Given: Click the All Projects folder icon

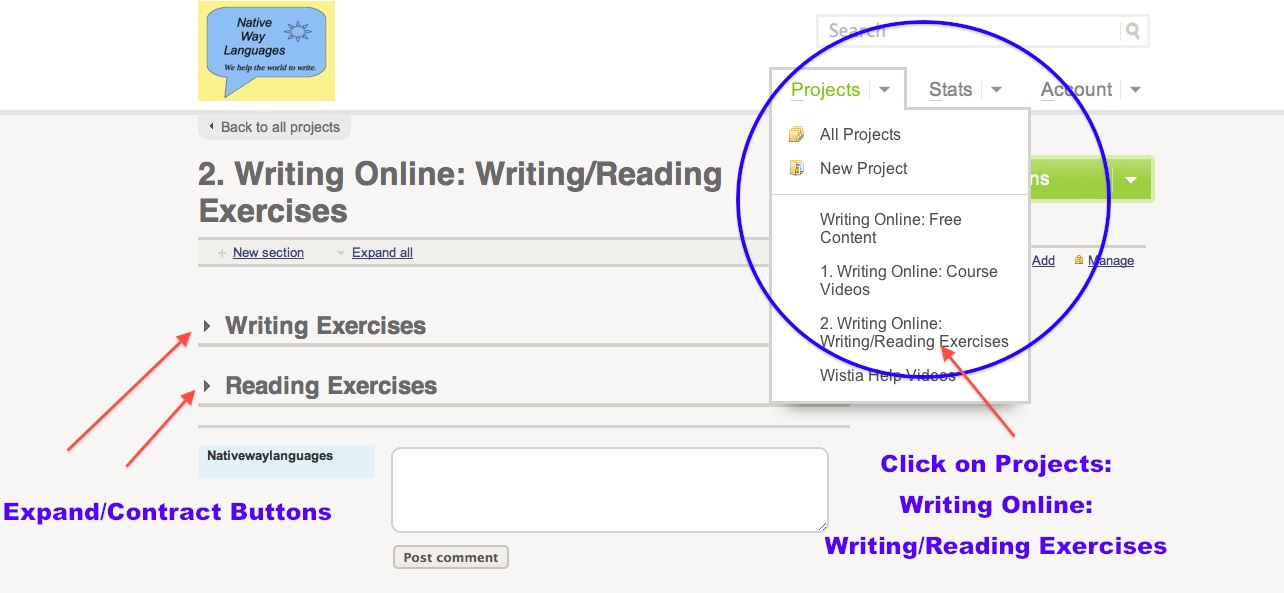Looking at the screenshot, I should pos(796,134).
